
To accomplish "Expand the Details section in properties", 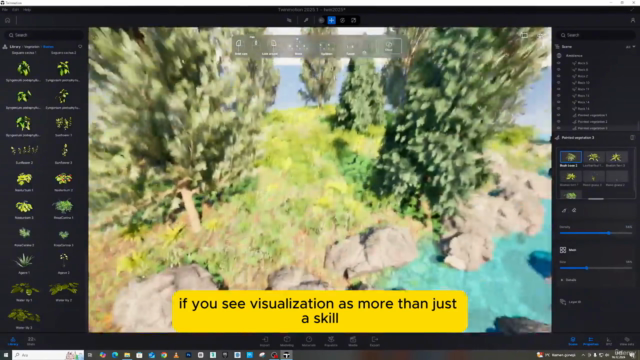I will click(569, 280).
